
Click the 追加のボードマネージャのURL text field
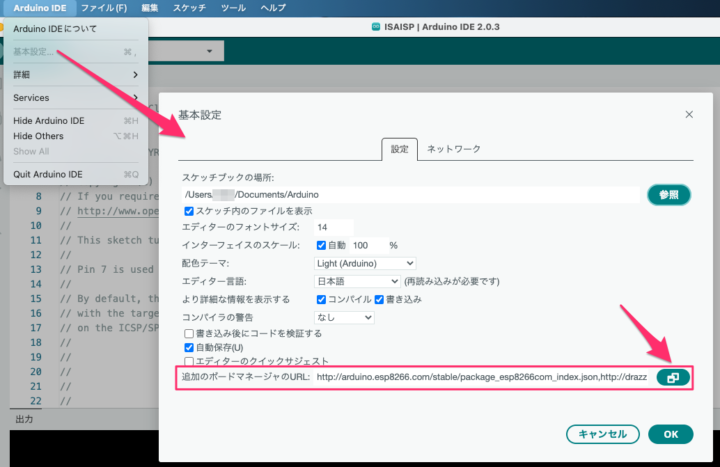[x=482, y=377]
